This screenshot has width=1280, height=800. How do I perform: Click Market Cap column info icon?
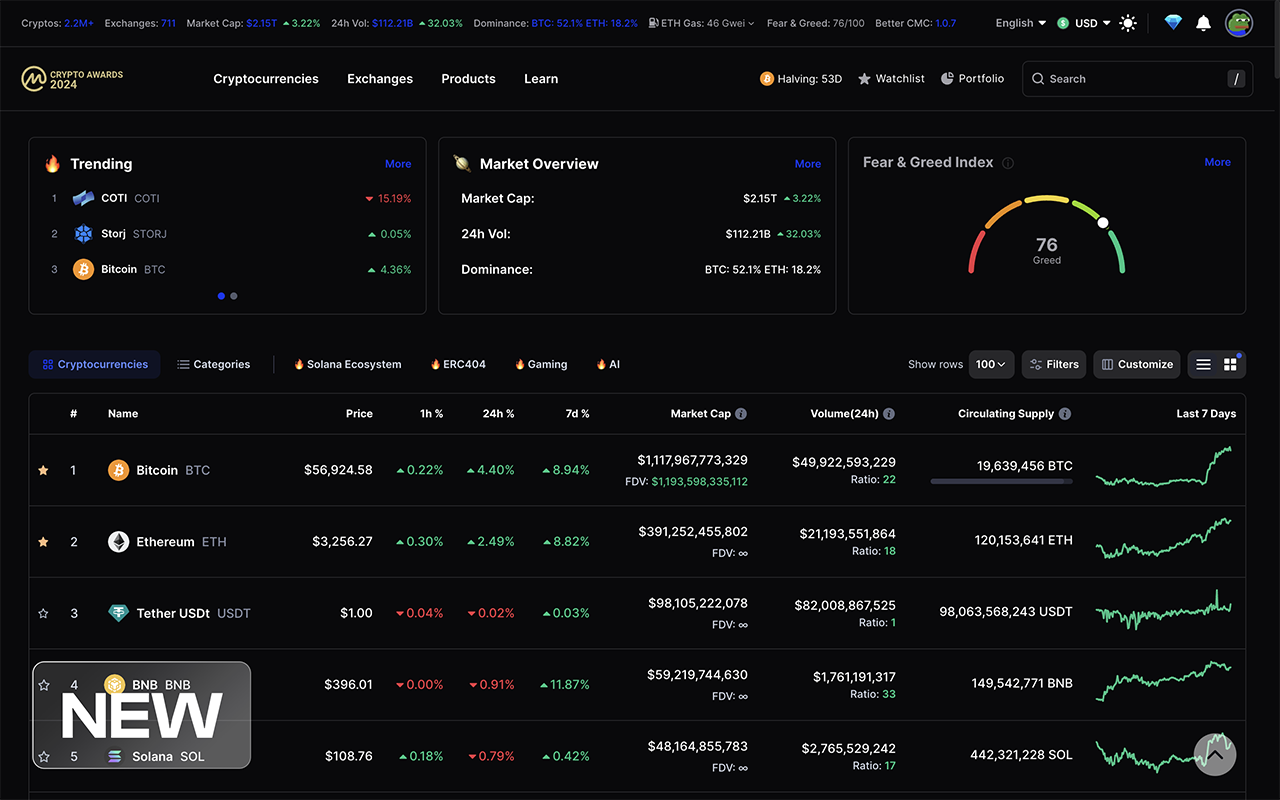point(741,414)
